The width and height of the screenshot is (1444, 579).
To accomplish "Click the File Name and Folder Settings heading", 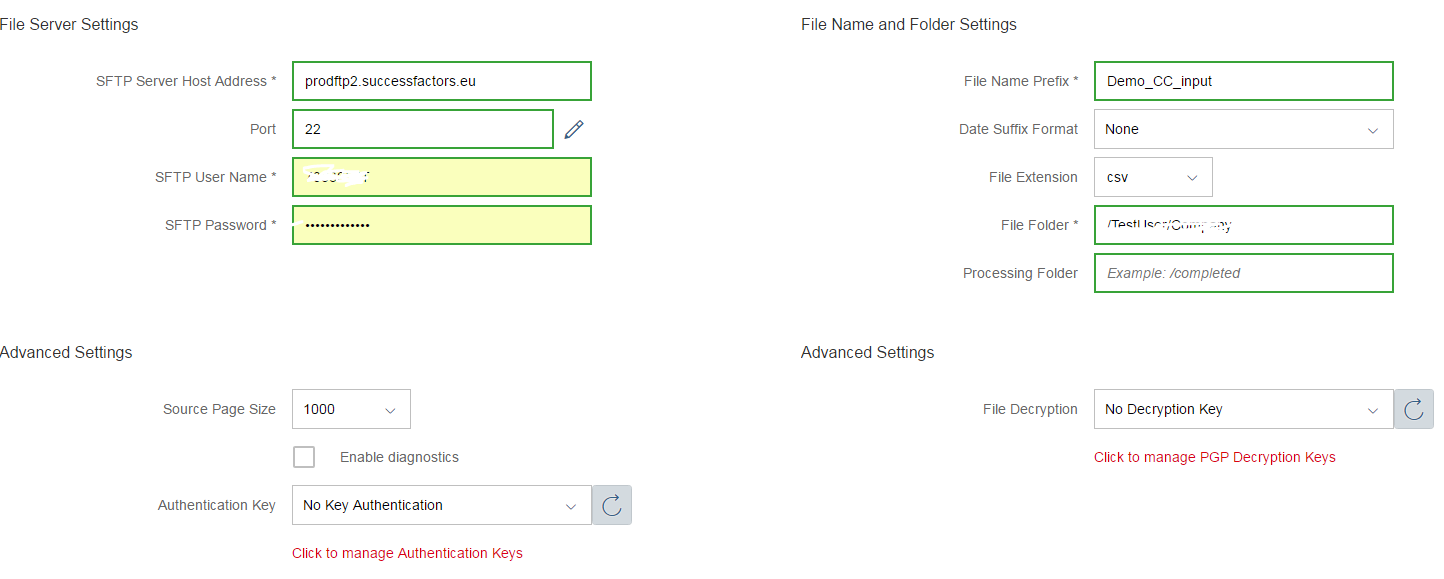I will [908, 23].
